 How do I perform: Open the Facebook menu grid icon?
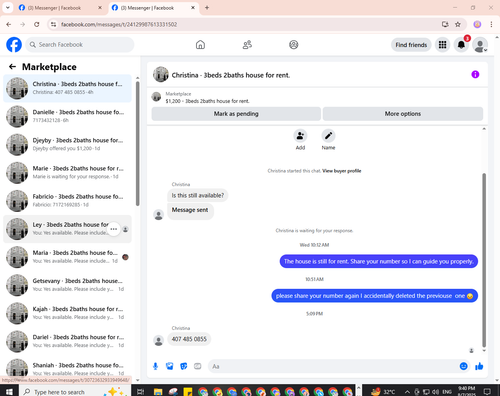point(442,45)
